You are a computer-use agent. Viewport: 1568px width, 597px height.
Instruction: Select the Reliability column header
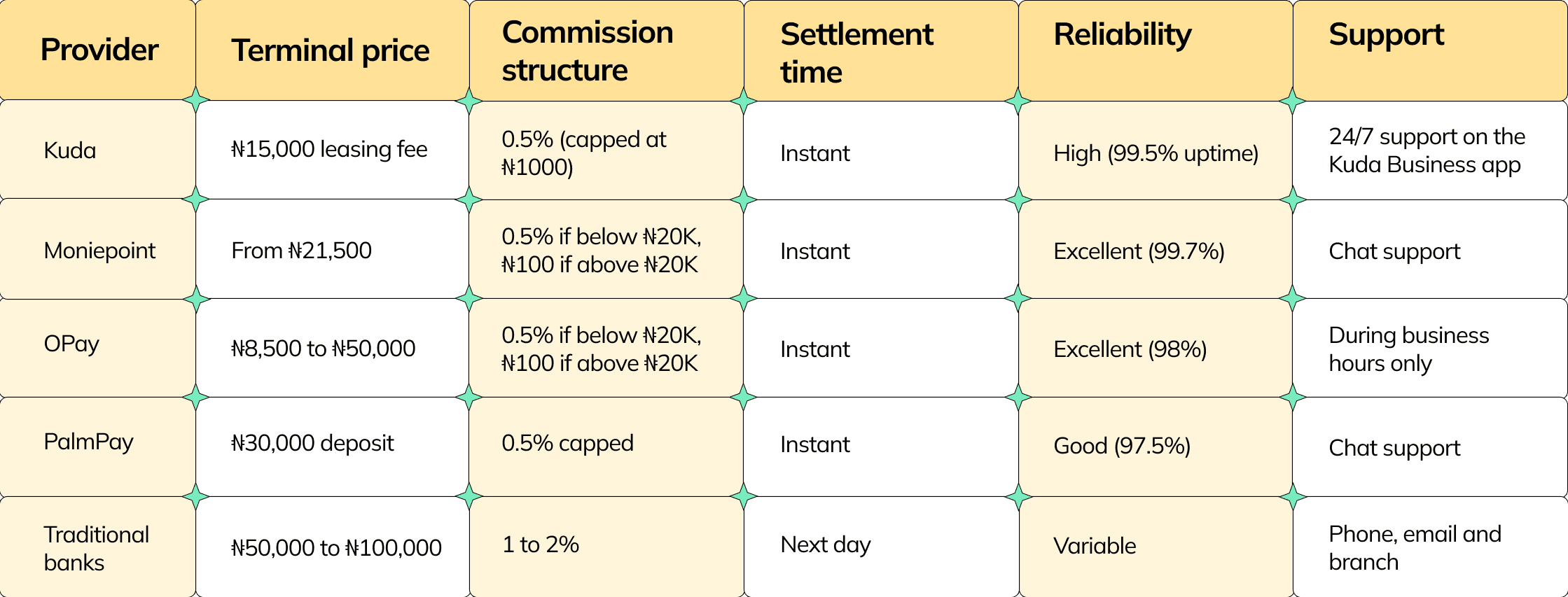coord(1122,35)
